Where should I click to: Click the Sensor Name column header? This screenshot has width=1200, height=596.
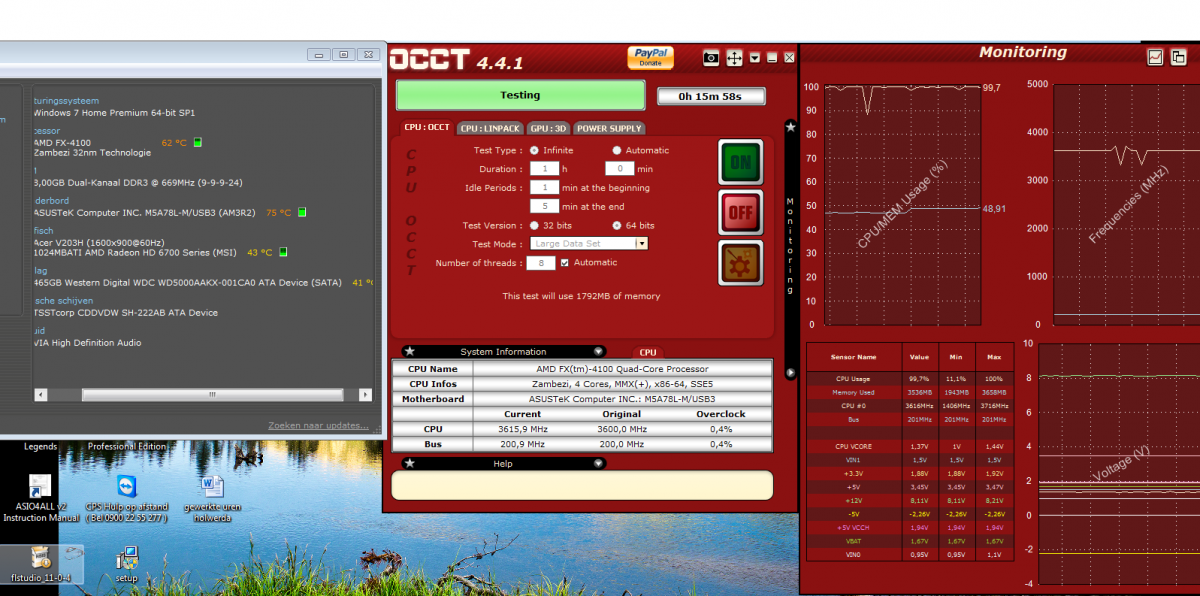(853, 357)
